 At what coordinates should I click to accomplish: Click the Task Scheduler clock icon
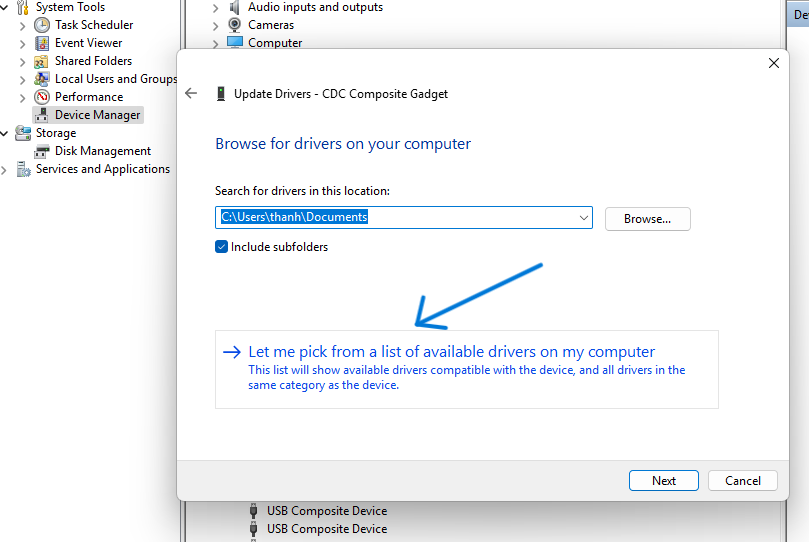(x=42, y=25)
